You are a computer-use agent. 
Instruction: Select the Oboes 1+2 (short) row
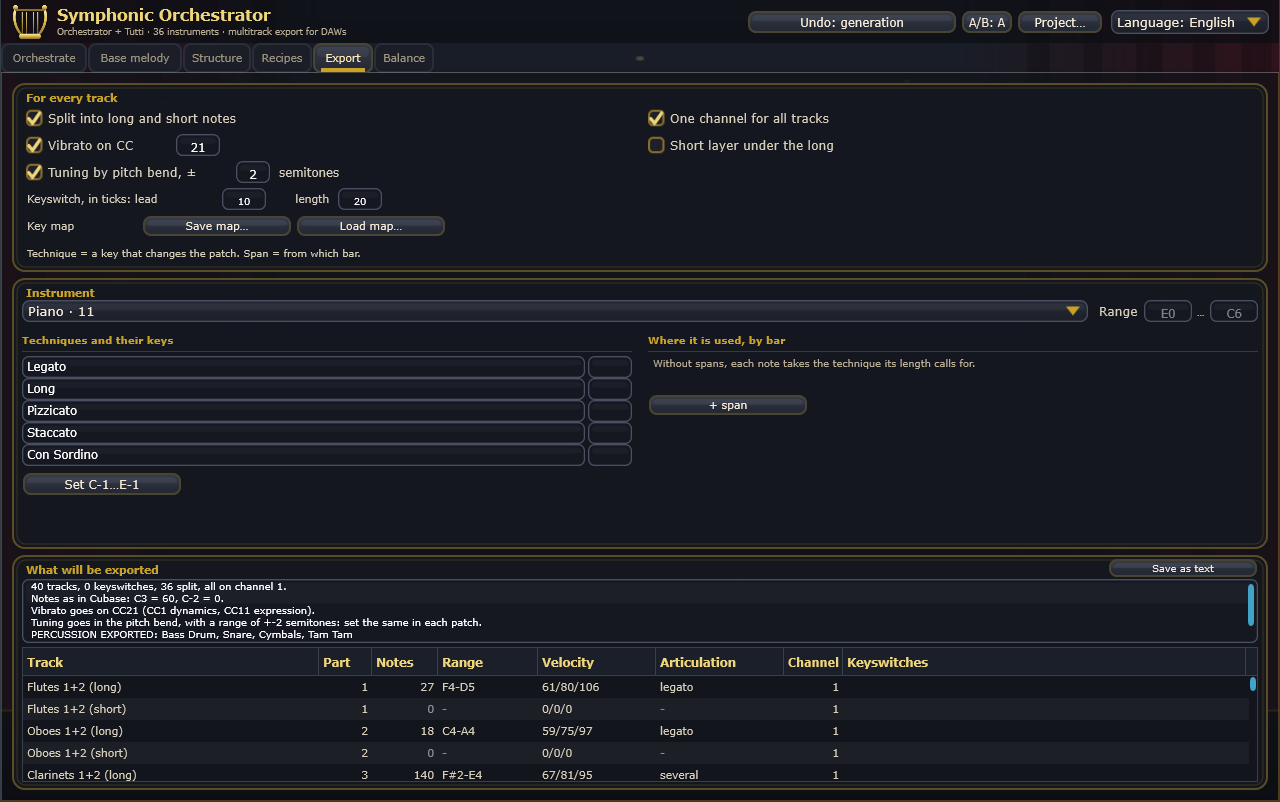(636, 753)
